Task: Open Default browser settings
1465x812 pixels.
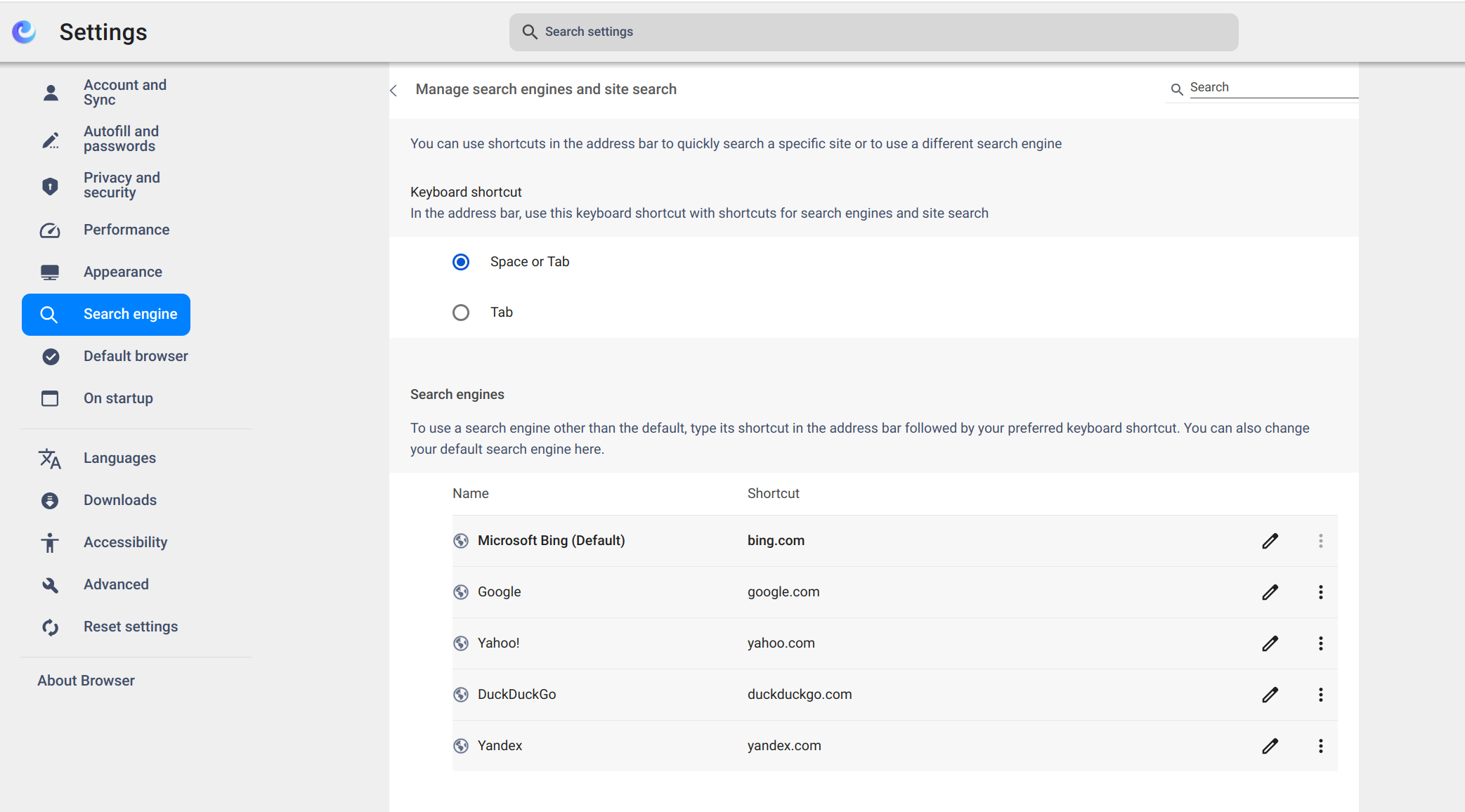Action: click(x=105, y=357)
